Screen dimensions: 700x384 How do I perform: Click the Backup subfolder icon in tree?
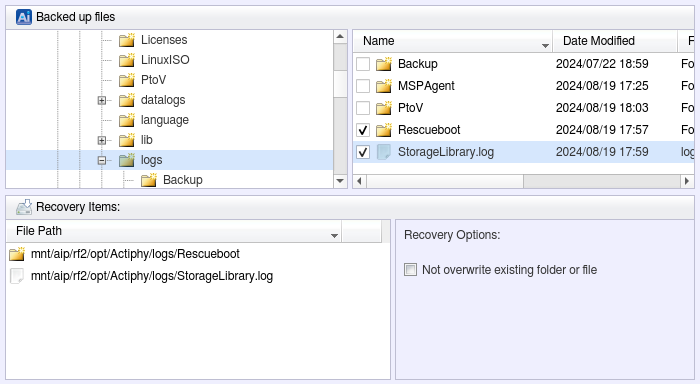[x=149, y=180]
